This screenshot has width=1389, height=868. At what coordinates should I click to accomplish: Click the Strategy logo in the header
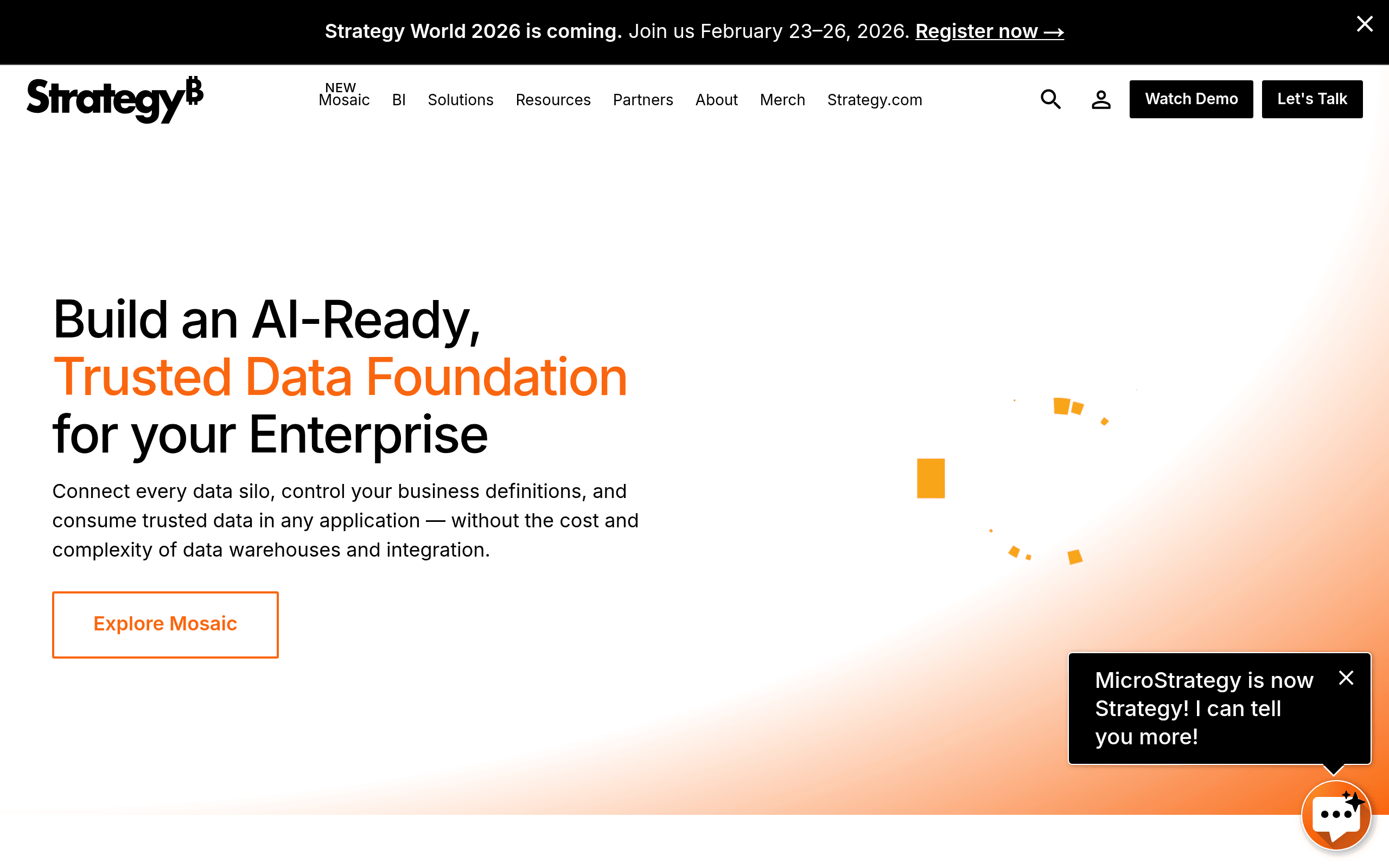click(115, 99)
